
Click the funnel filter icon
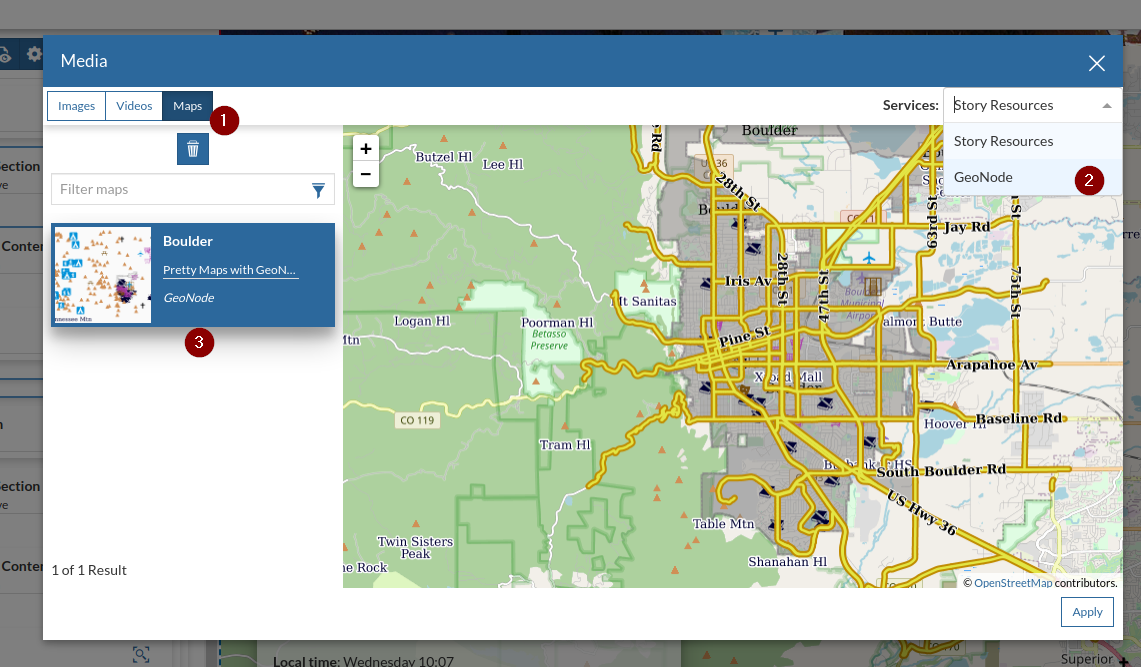(x=318, y=190)
